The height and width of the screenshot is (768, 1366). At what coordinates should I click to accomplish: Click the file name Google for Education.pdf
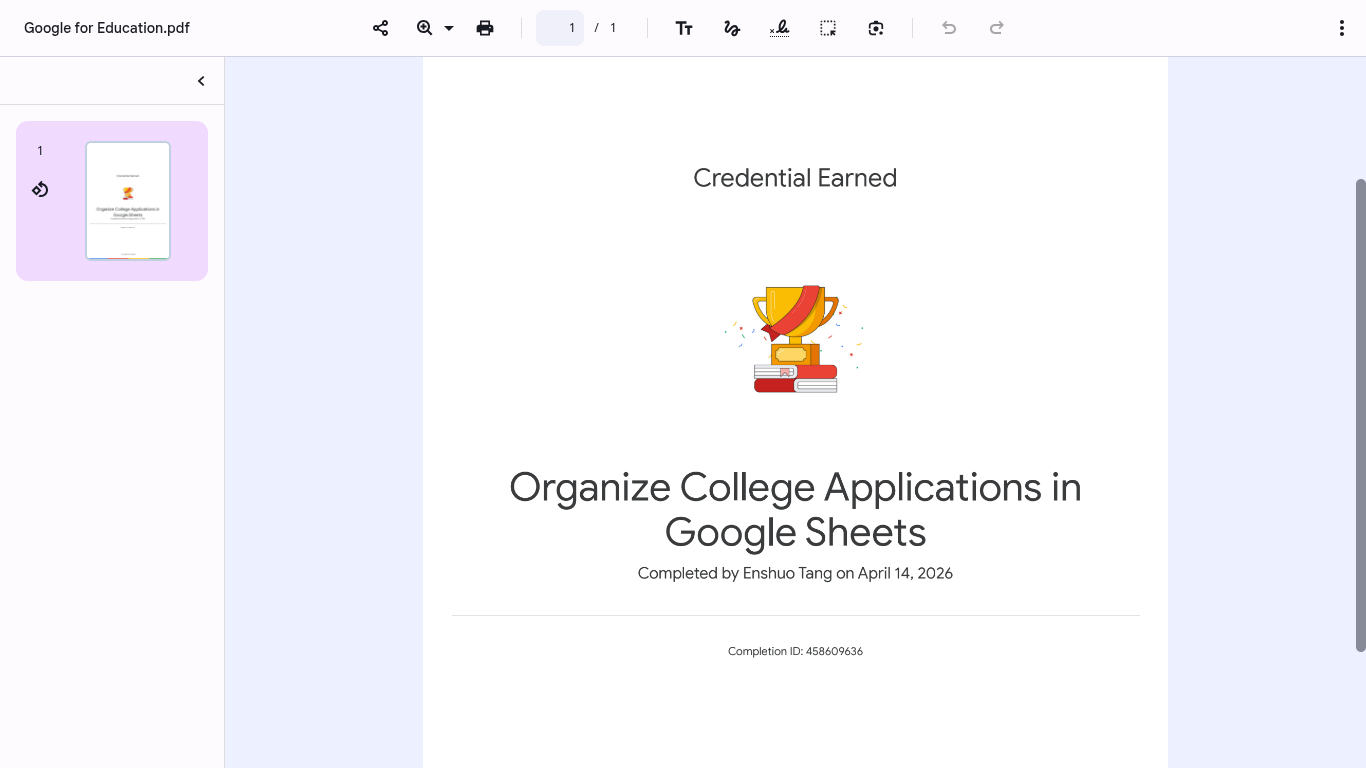pos(107,28)
